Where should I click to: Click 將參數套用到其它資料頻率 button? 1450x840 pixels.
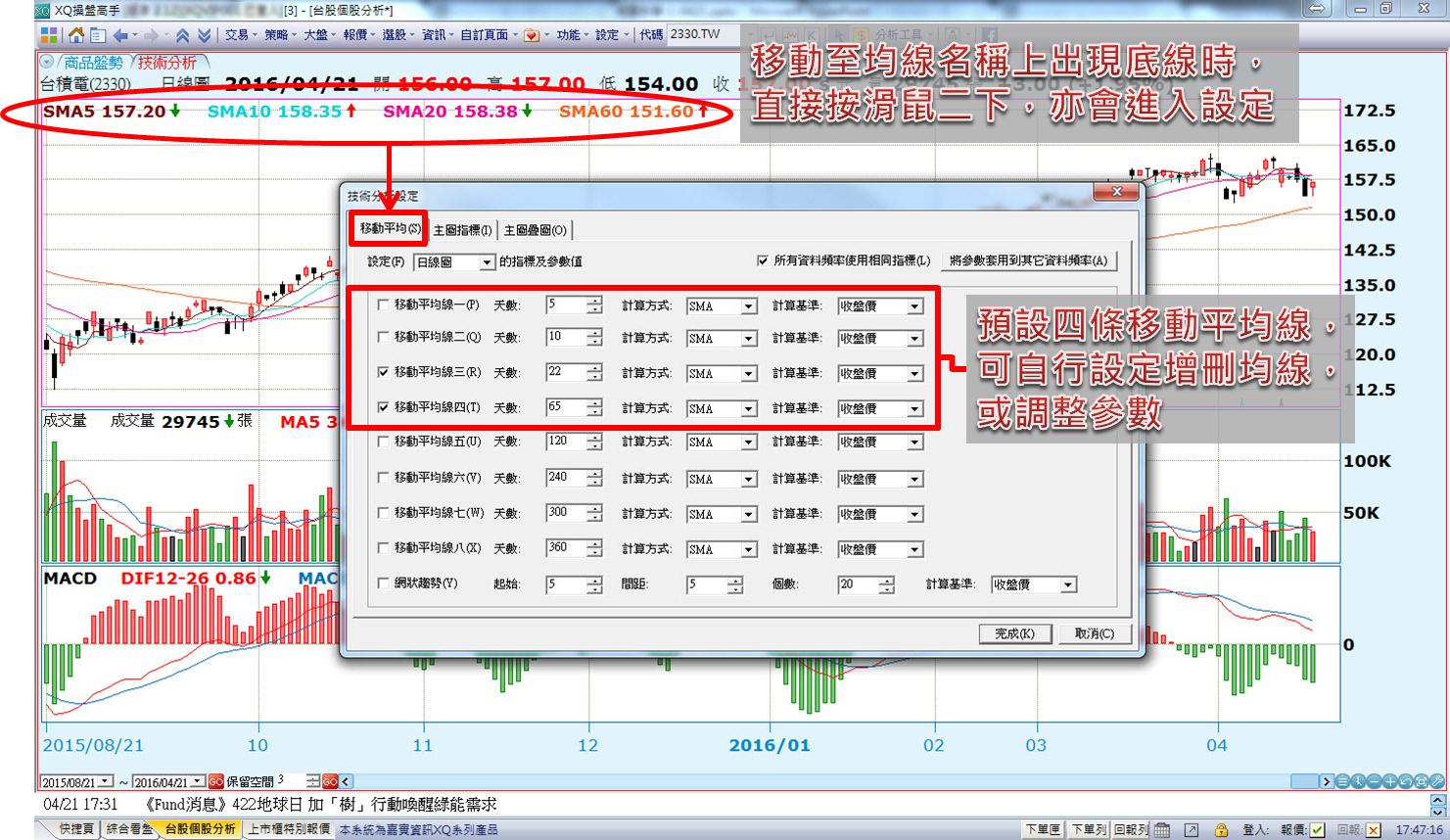click(x=1028, y=260)
